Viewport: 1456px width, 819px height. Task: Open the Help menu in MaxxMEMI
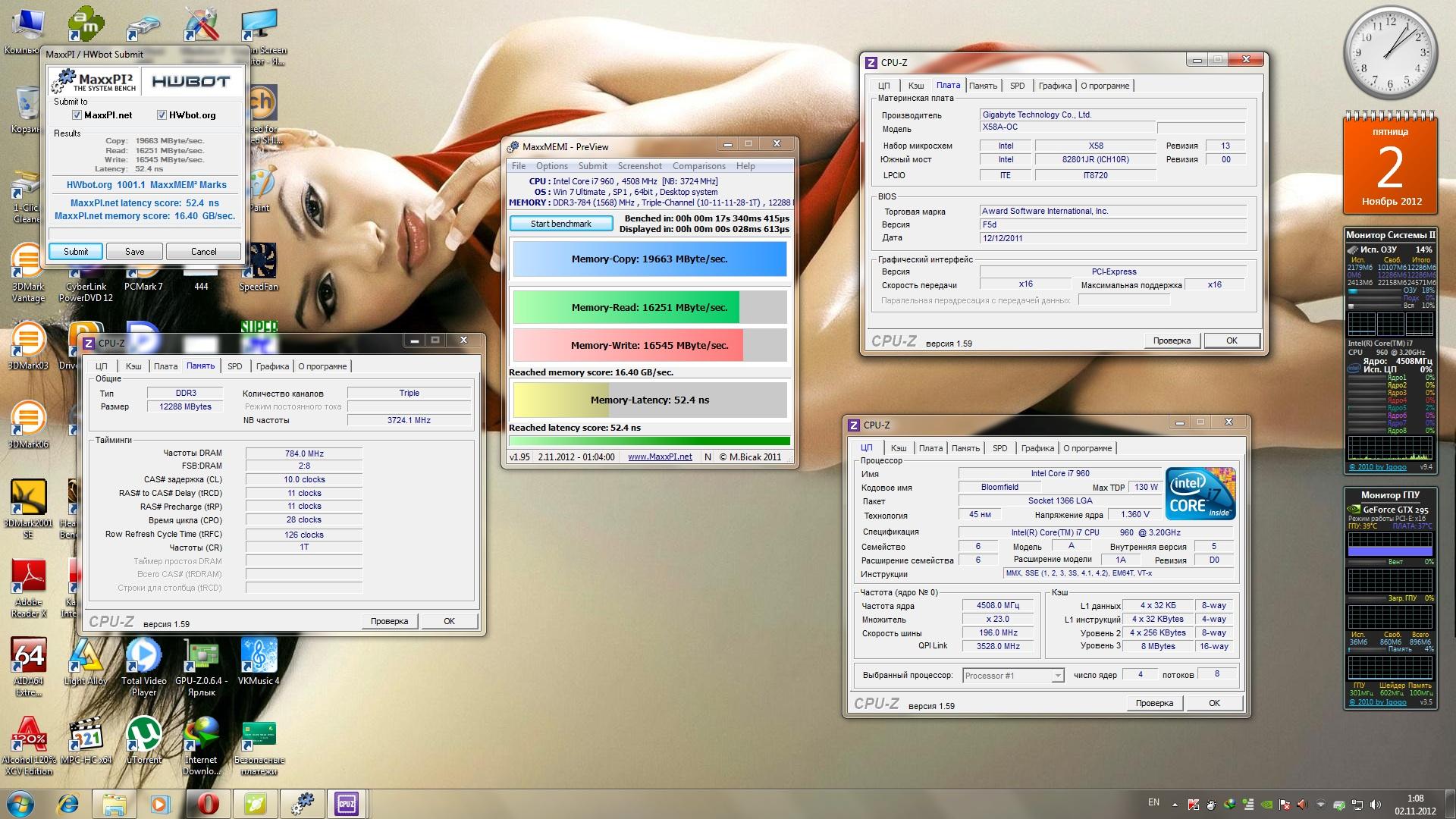pyautogui.click(x=745, y=166)
